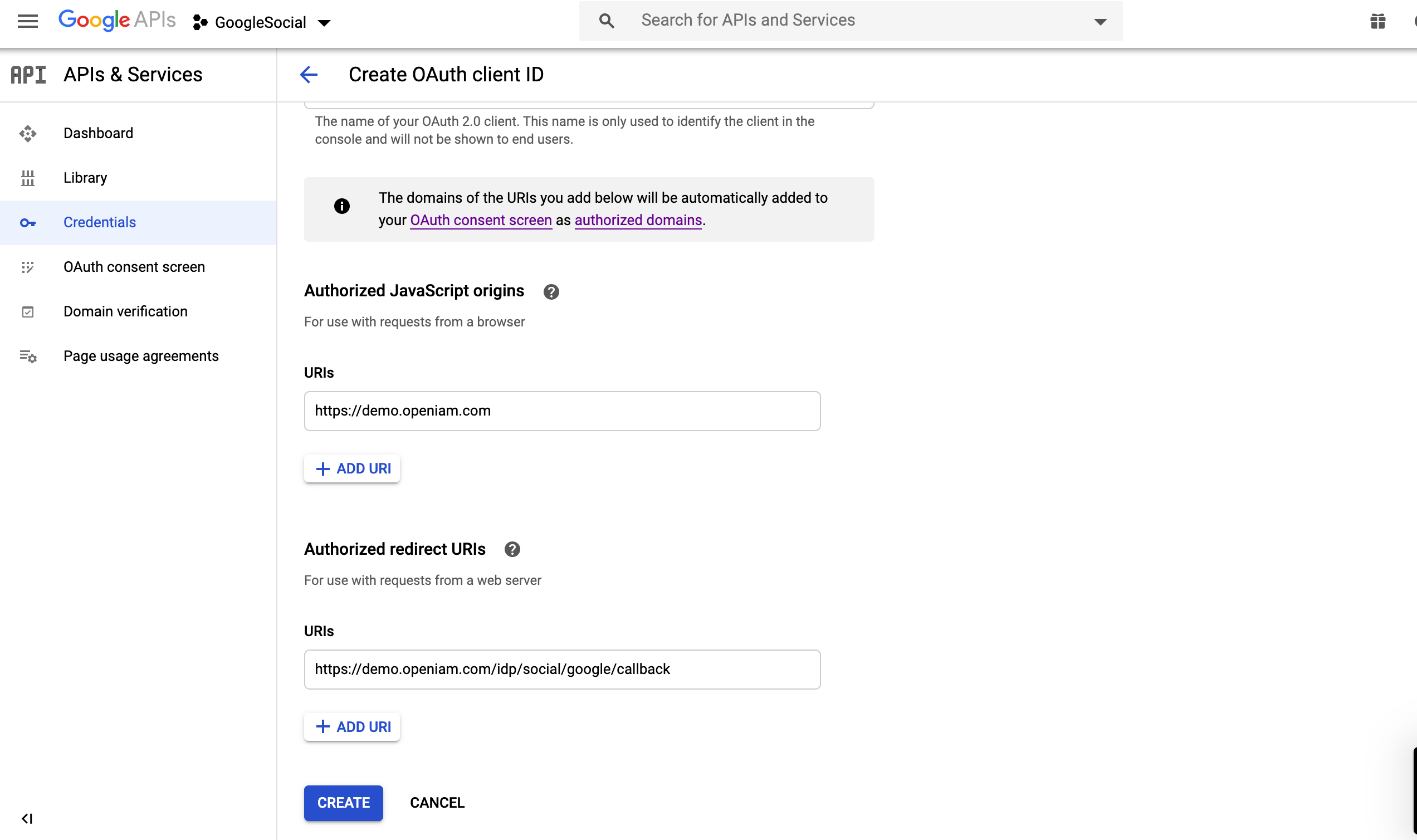Click the Google APIs hamburger menu icon
1417x840 pixels.
pyautogui.click(x=27, y=20)
